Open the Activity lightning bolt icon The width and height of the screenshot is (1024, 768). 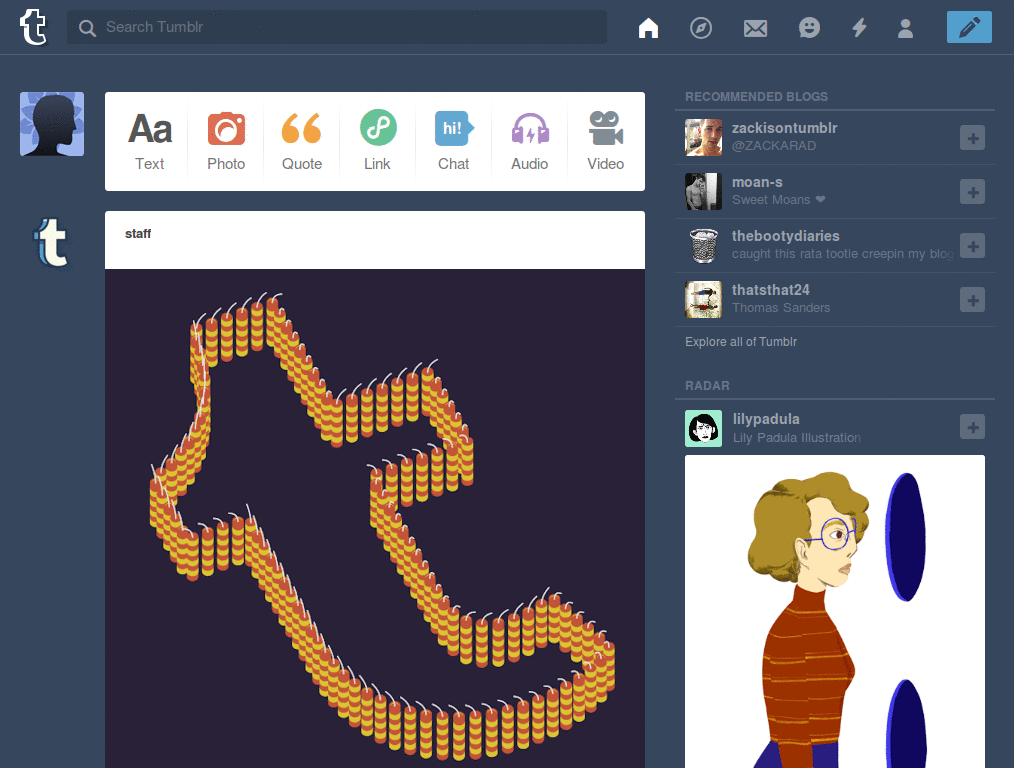tap(859, 27)
